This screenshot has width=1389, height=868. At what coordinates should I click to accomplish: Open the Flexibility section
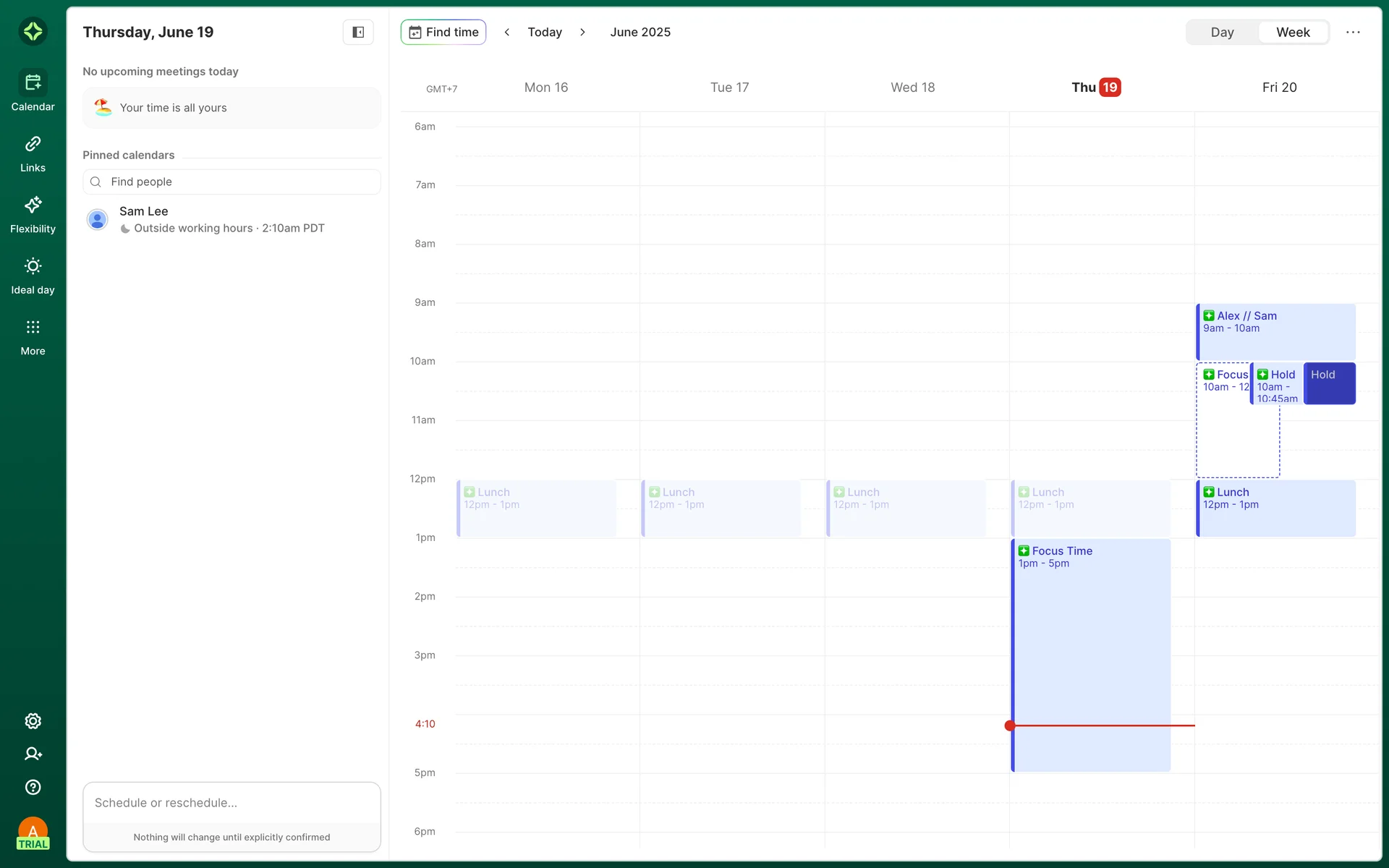33,214
